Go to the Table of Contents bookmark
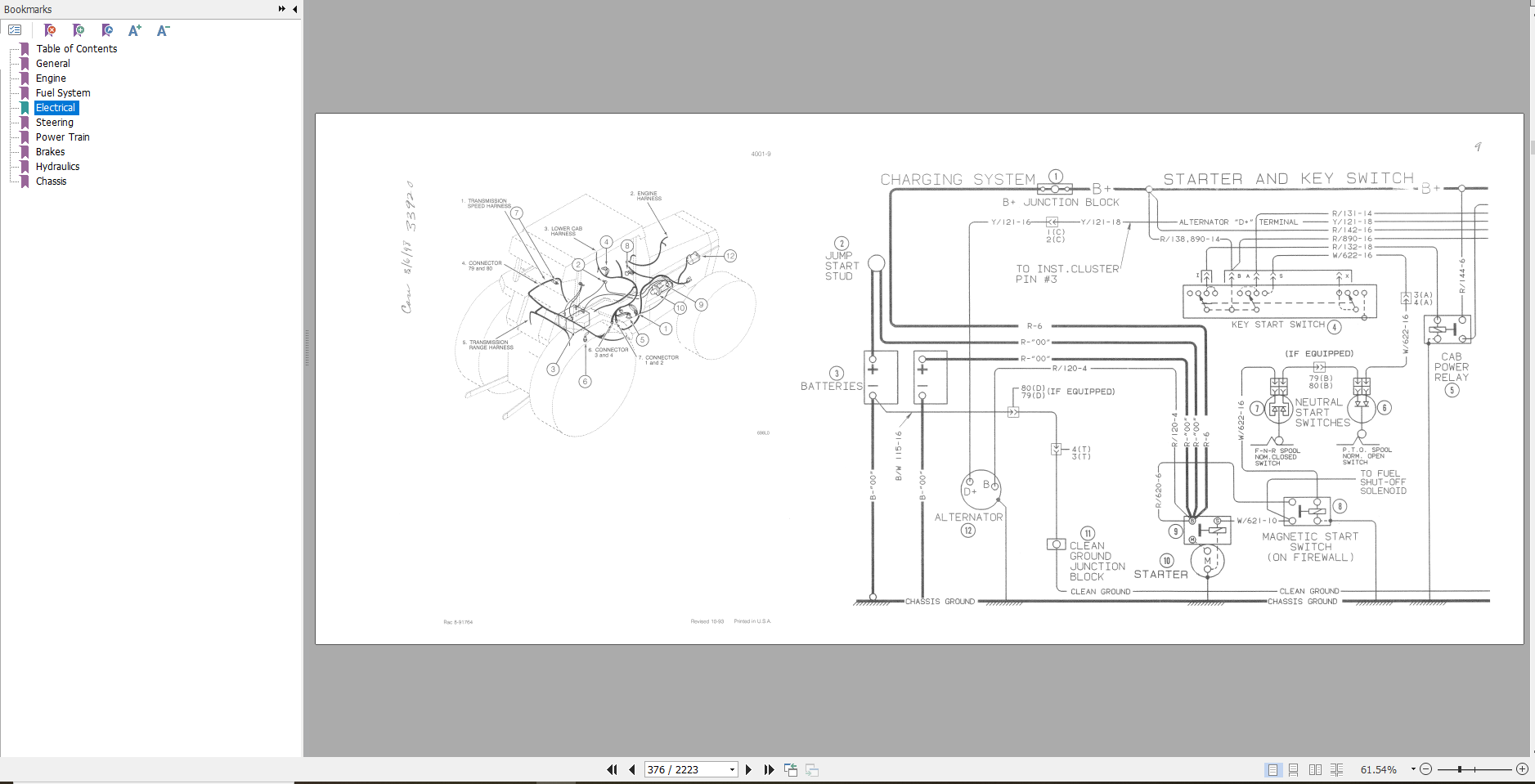 click(x=76, y=48)
